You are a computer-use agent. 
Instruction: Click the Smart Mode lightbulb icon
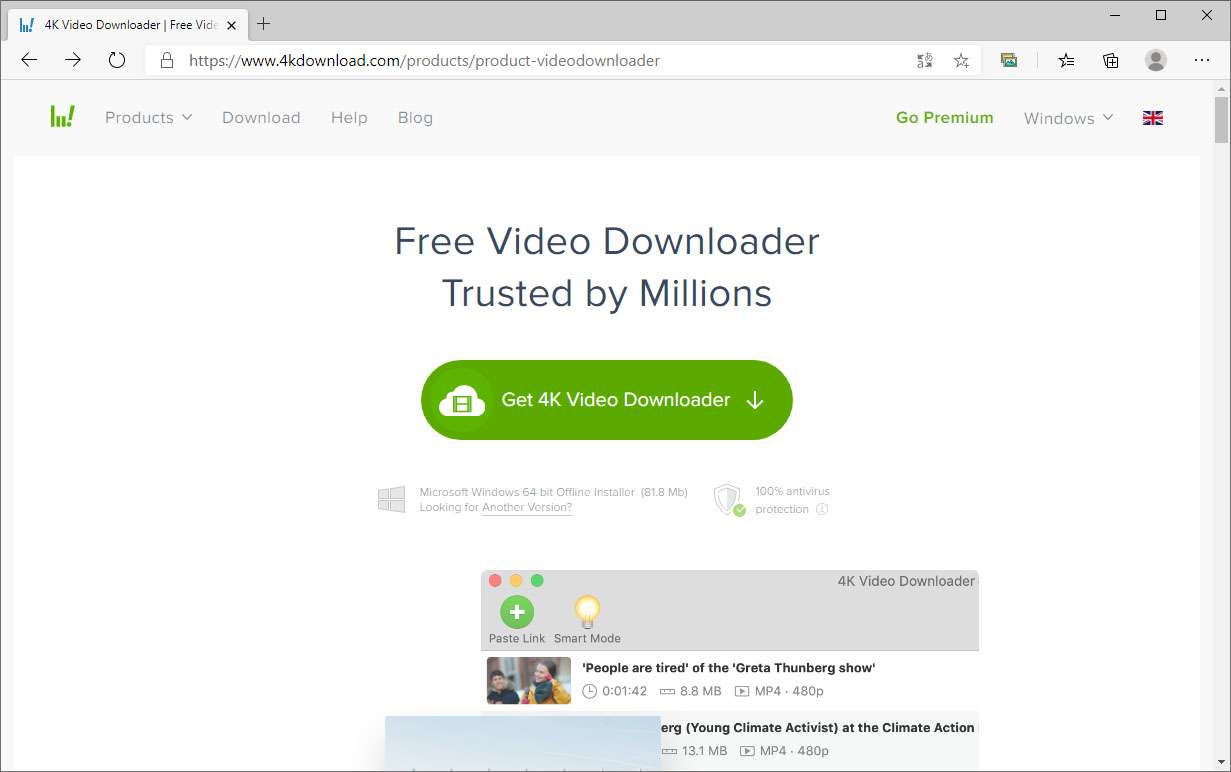click(587, 612)
